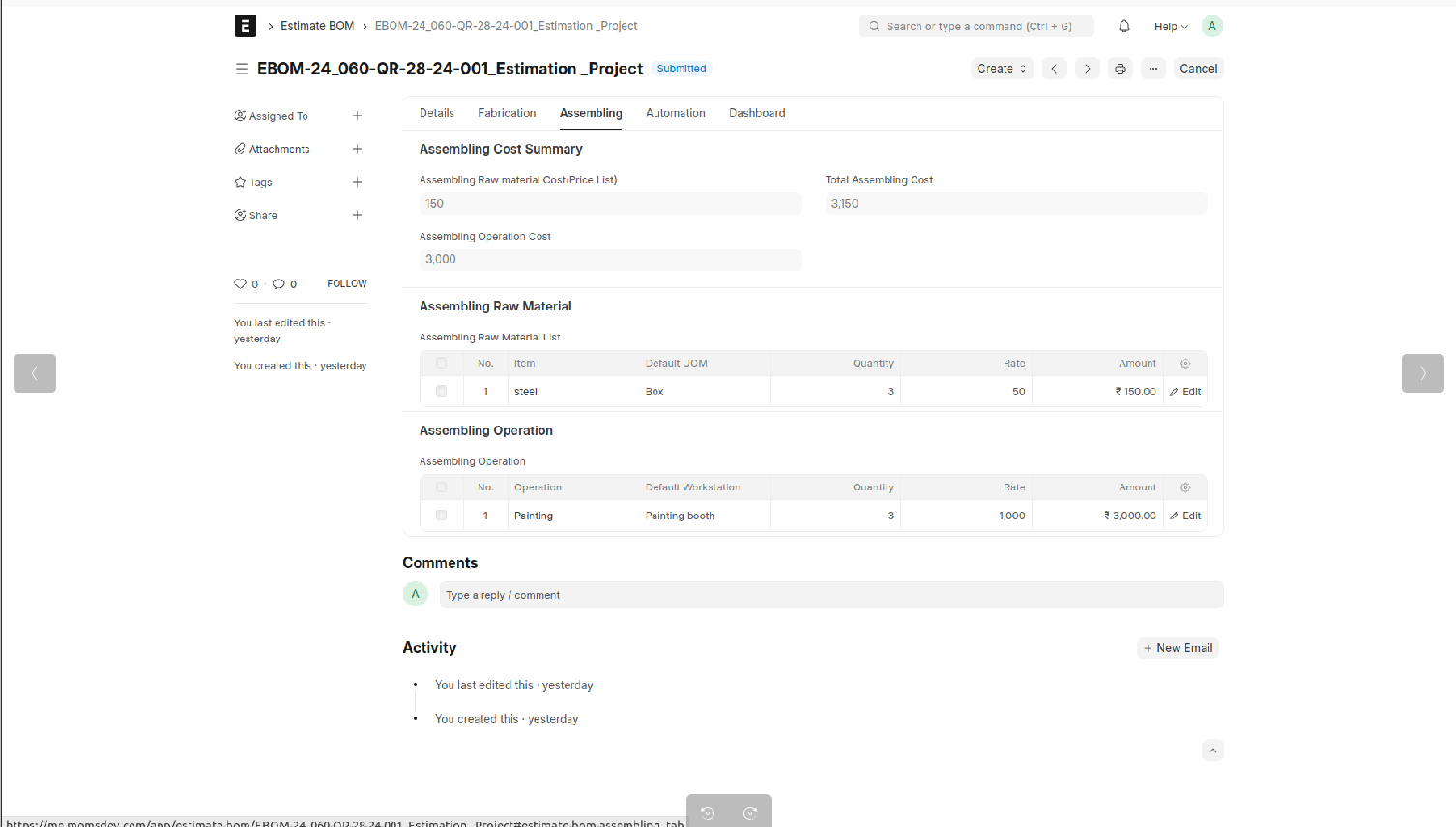
Task: Check the Painting row checkbox
Action: [x=441, y=516]
